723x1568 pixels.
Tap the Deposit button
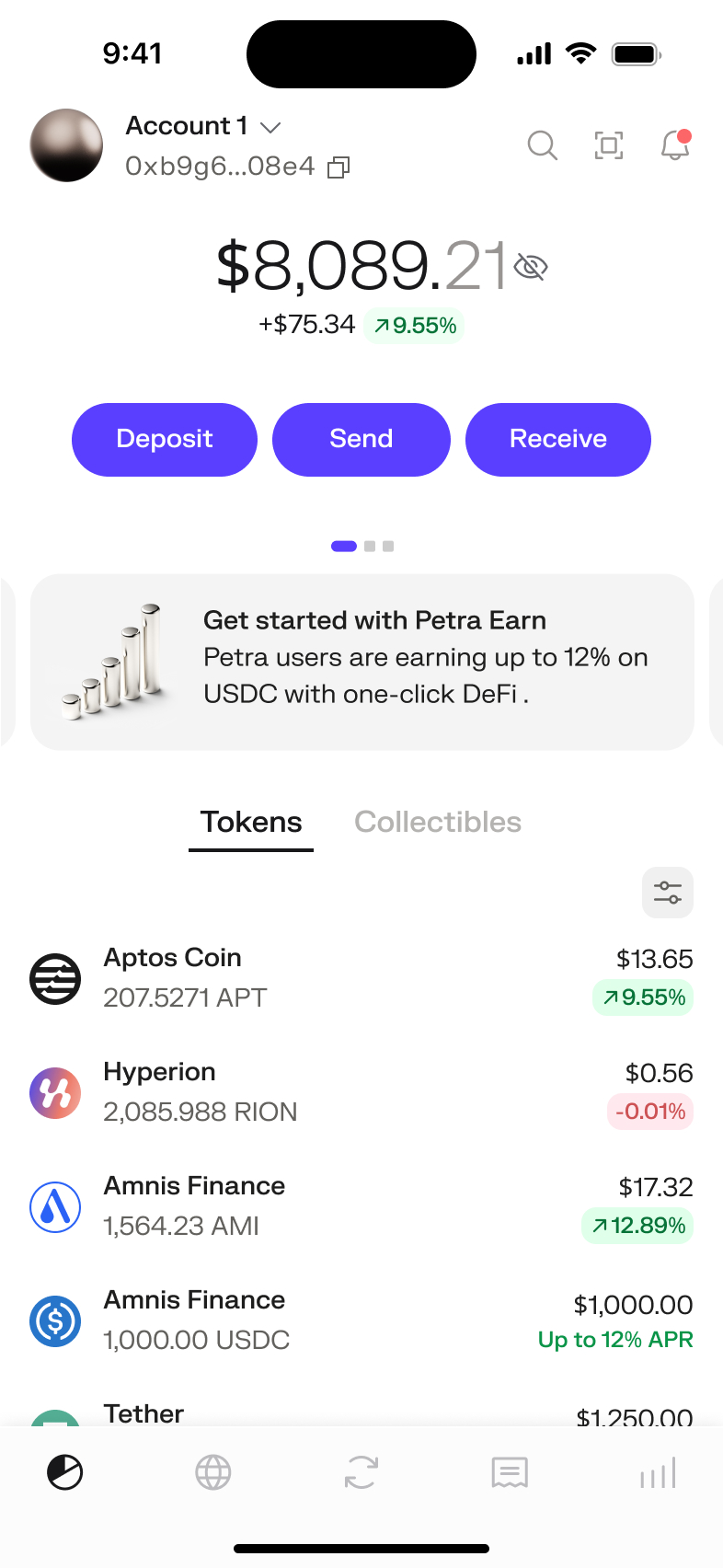pos(165,440)
